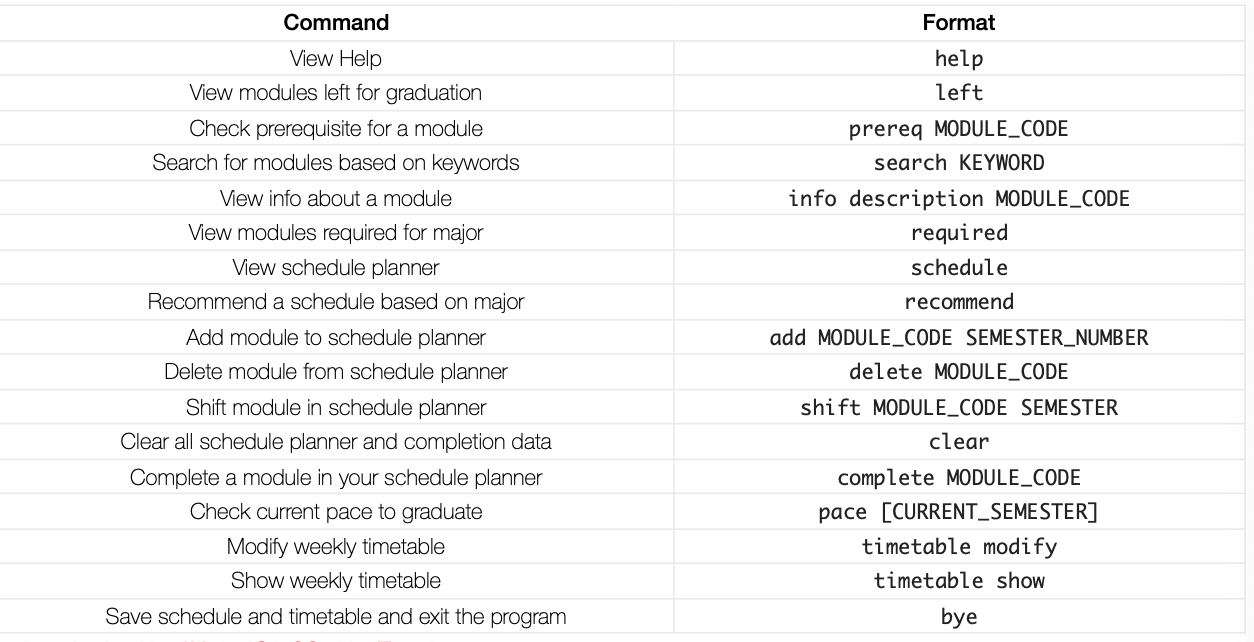This screenshot has height=642, width=1254.
Task: Click the 'prereq MODULE_CODE' code text
Action: tap(959, 129)
